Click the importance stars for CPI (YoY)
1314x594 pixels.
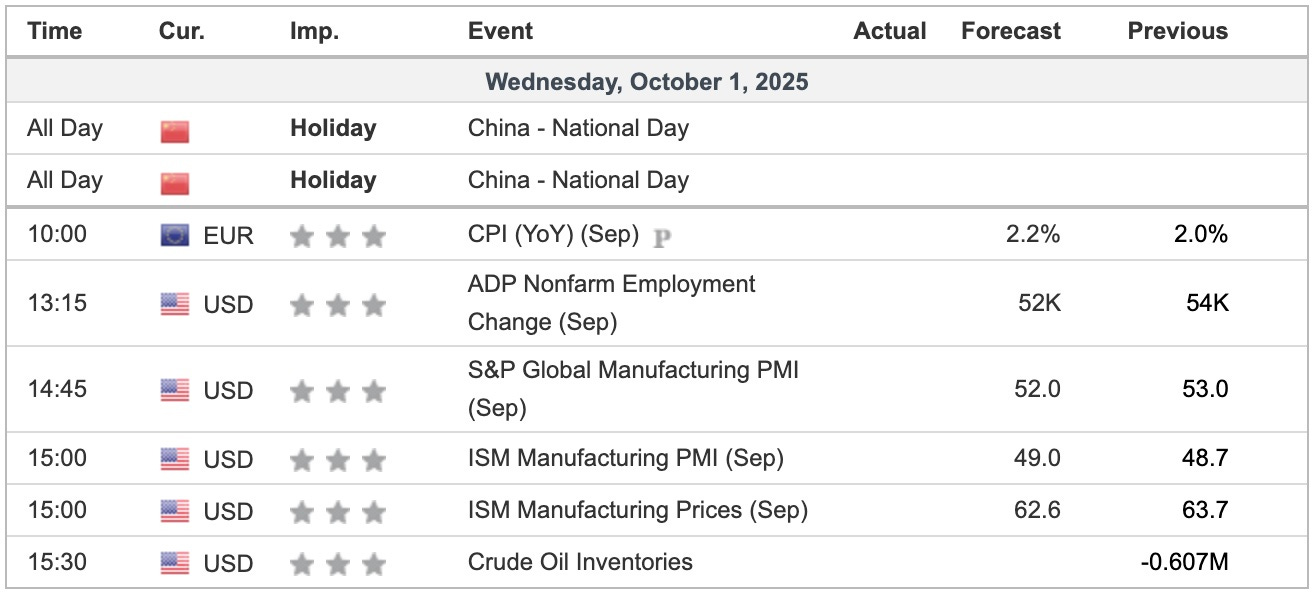pos(337,236)
